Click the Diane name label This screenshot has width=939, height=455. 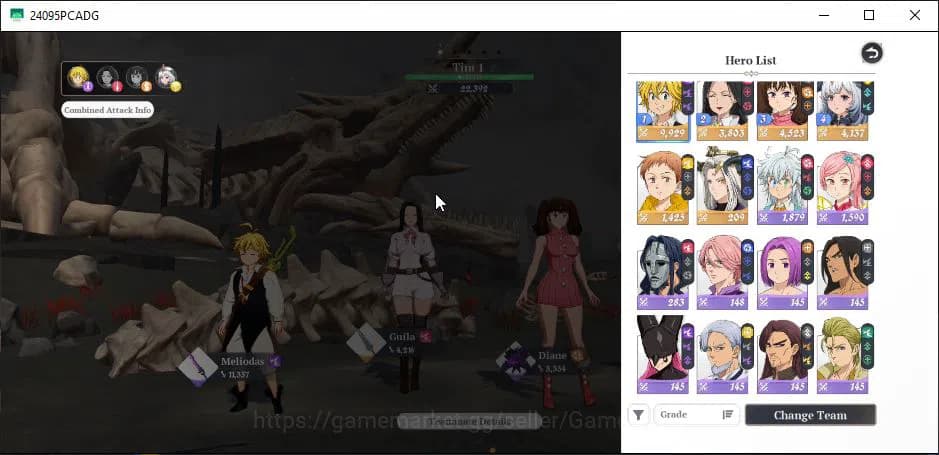[x=552, y=355]
